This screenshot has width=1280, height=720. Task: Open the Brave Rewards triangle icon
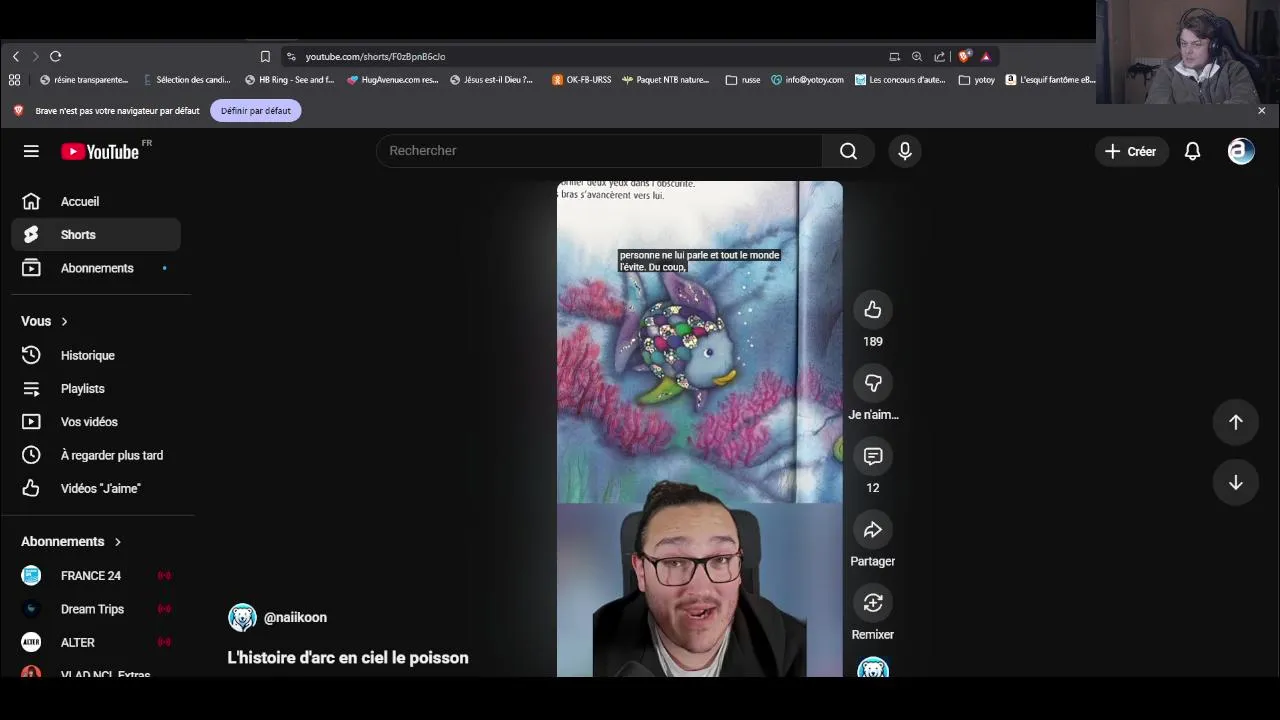click(986, 57)
